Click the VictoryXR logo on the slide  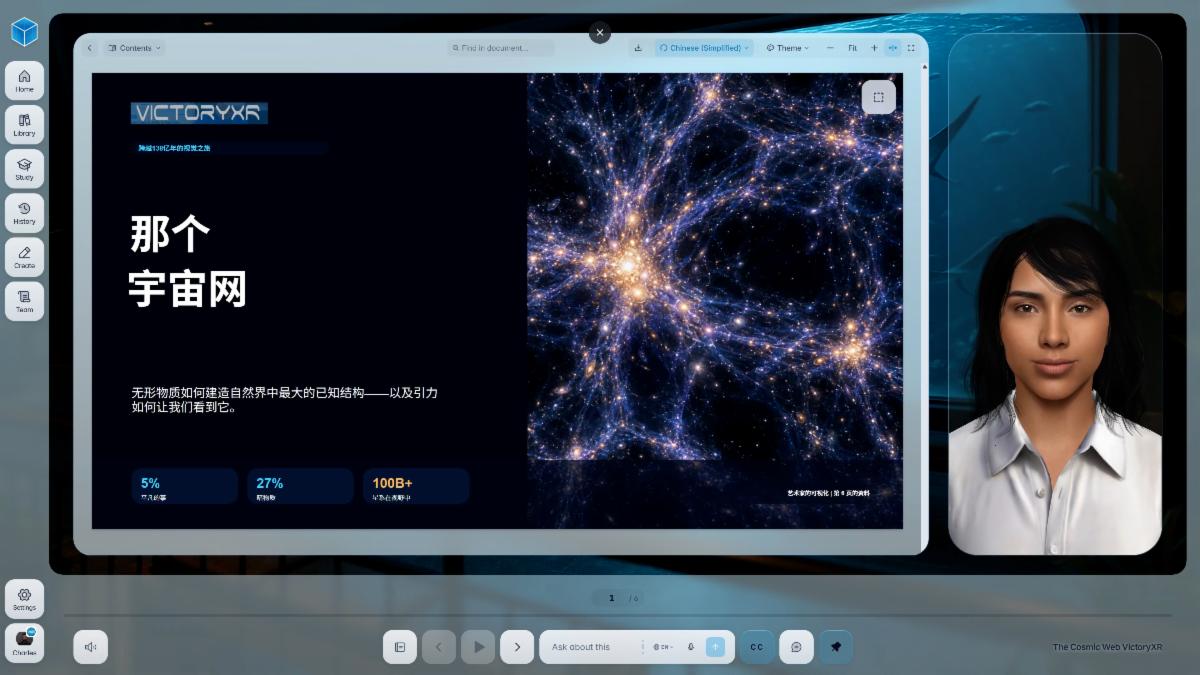coord(199,113)
